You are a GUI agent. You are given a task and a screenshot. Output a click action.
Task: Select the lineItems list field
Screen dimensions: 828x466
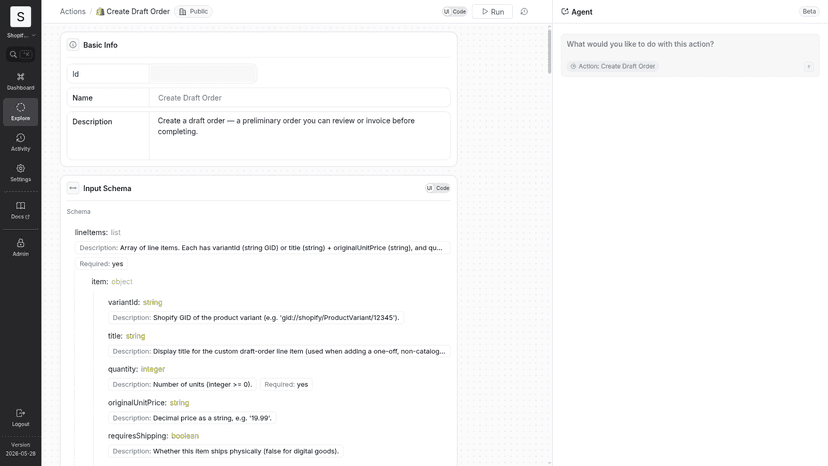pyautogui.click(x=98, y=232)
